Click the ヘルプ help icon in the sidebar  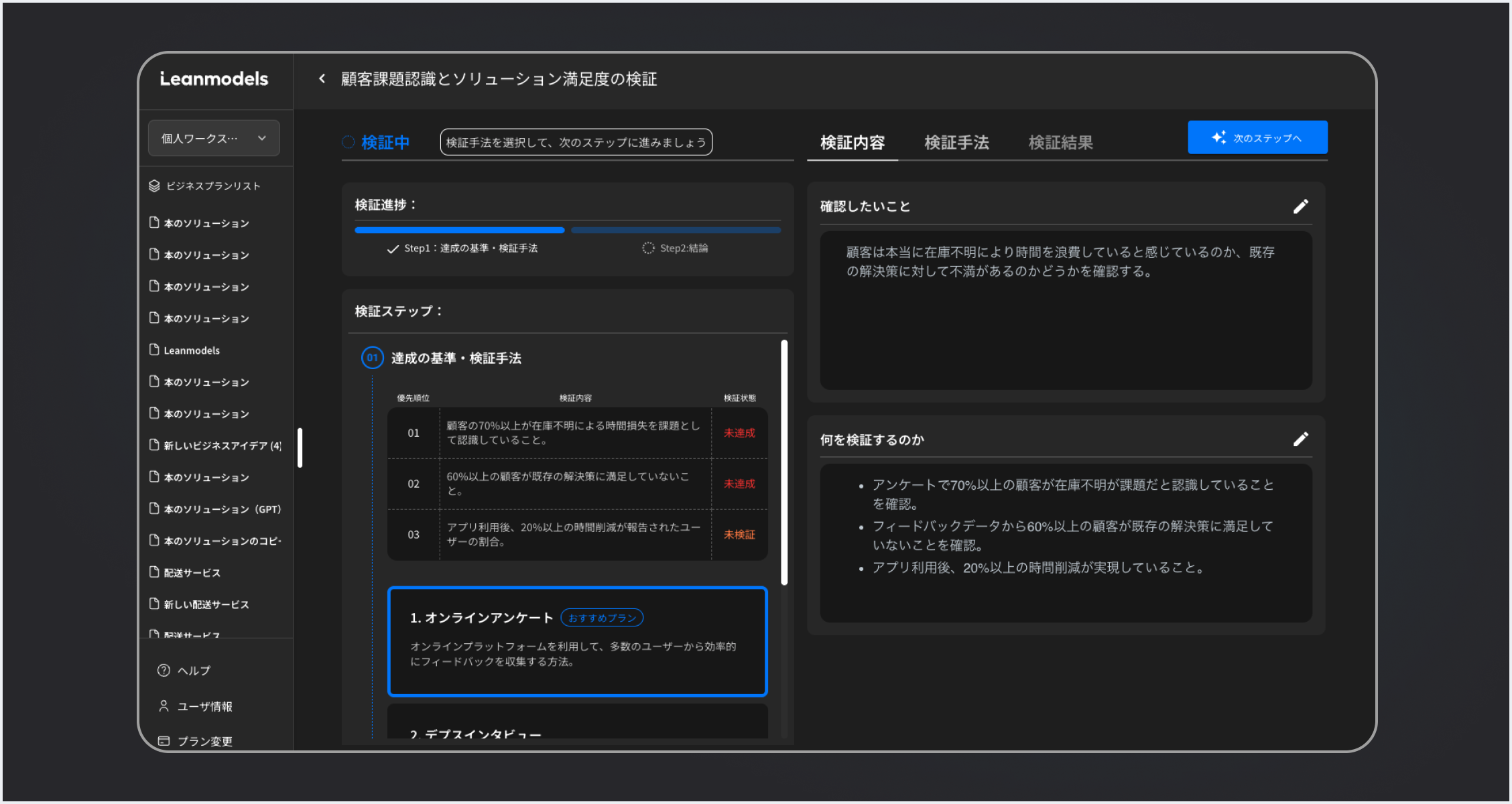coord(164,670)
